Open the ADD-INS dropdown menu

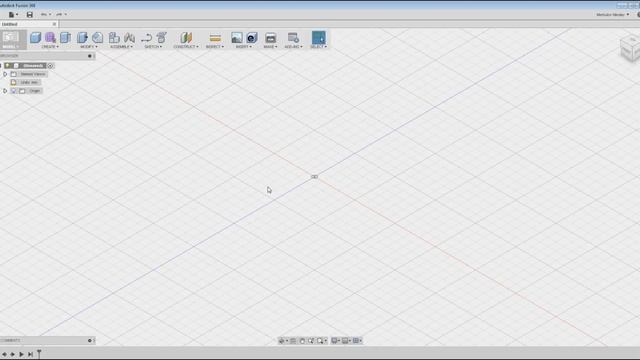293,47
